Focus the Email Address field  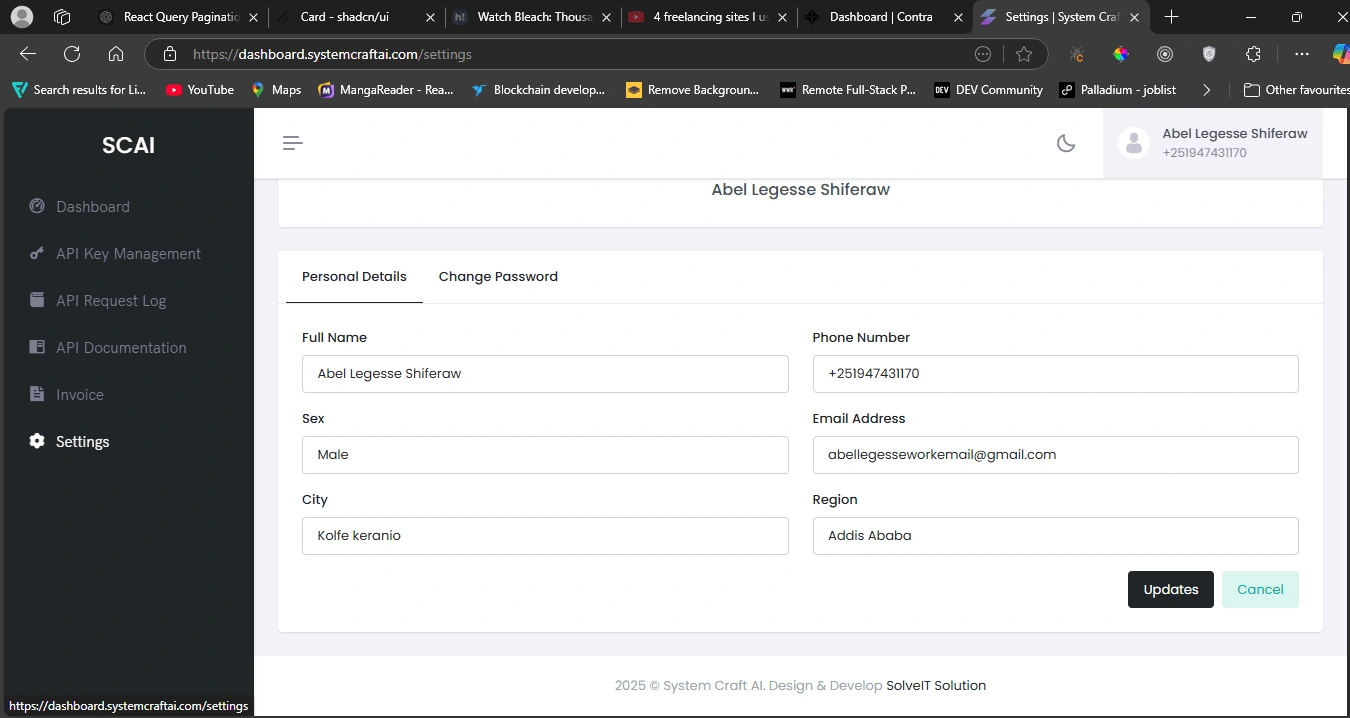click(1054, 455)
